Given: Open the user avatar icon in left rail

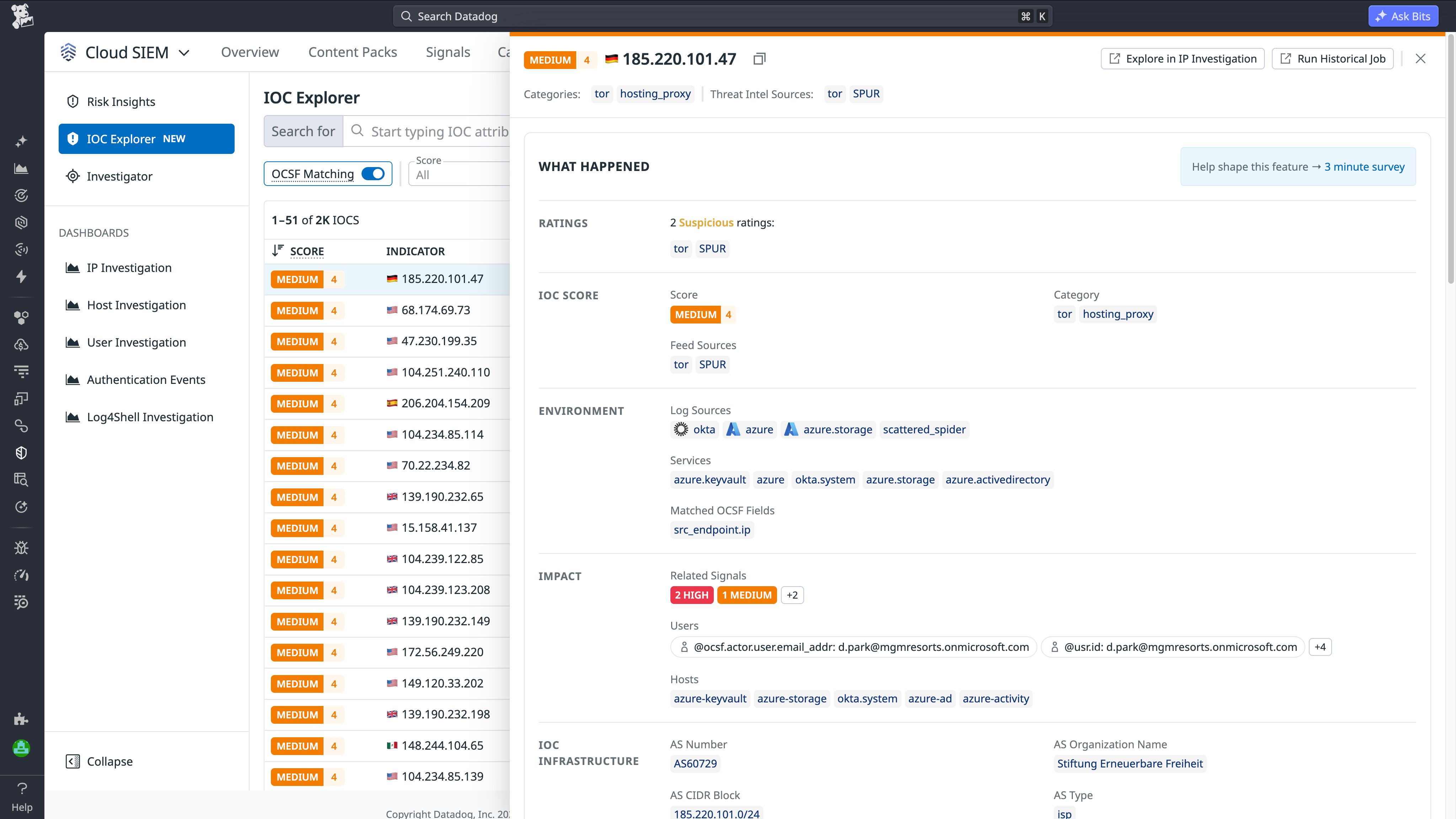Looking at the screenshot, I should tap(21, 748).
